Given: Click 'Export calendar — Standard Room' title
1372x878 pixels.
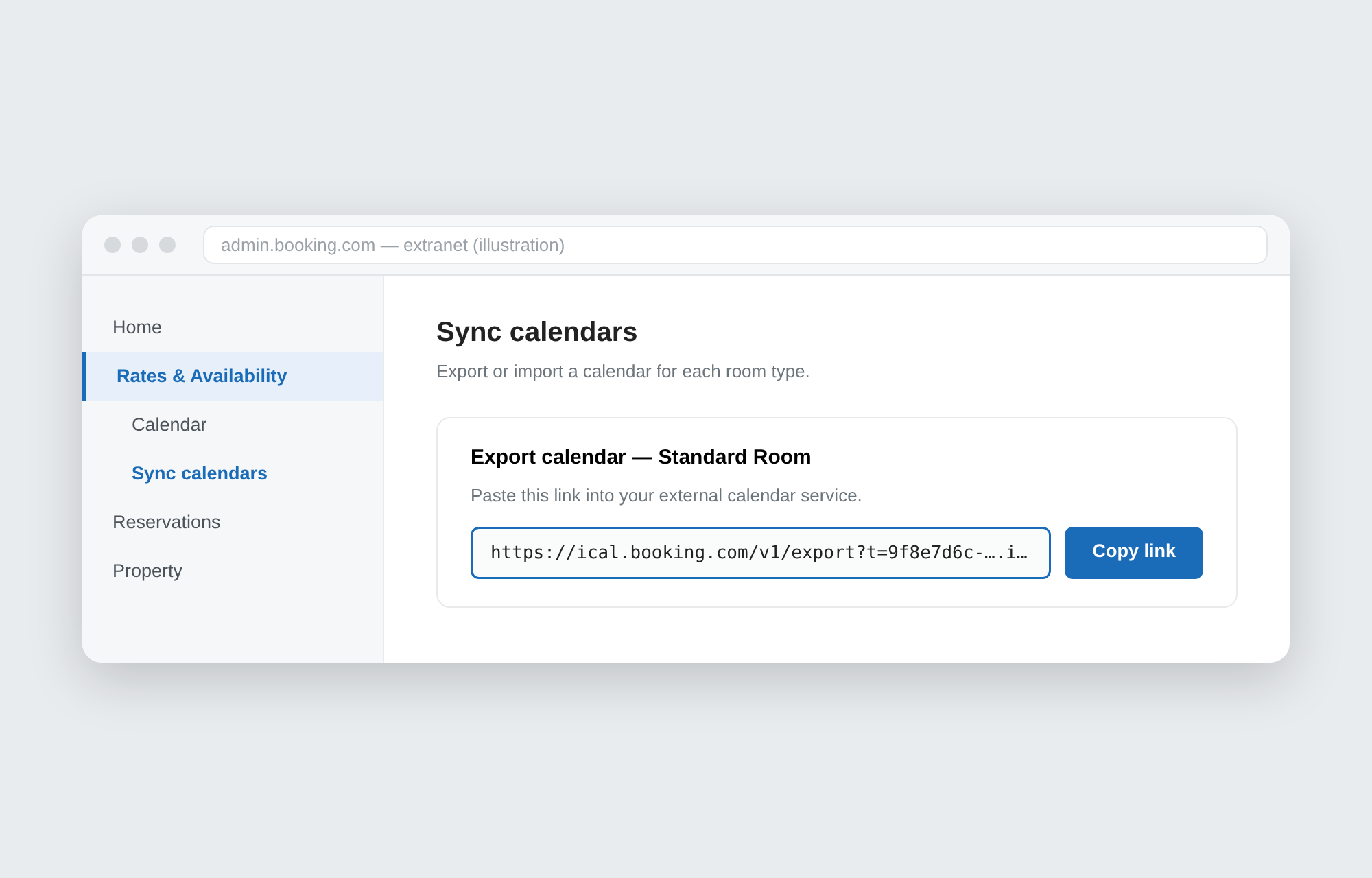Looking at the screenshot, I should (641, 457).
